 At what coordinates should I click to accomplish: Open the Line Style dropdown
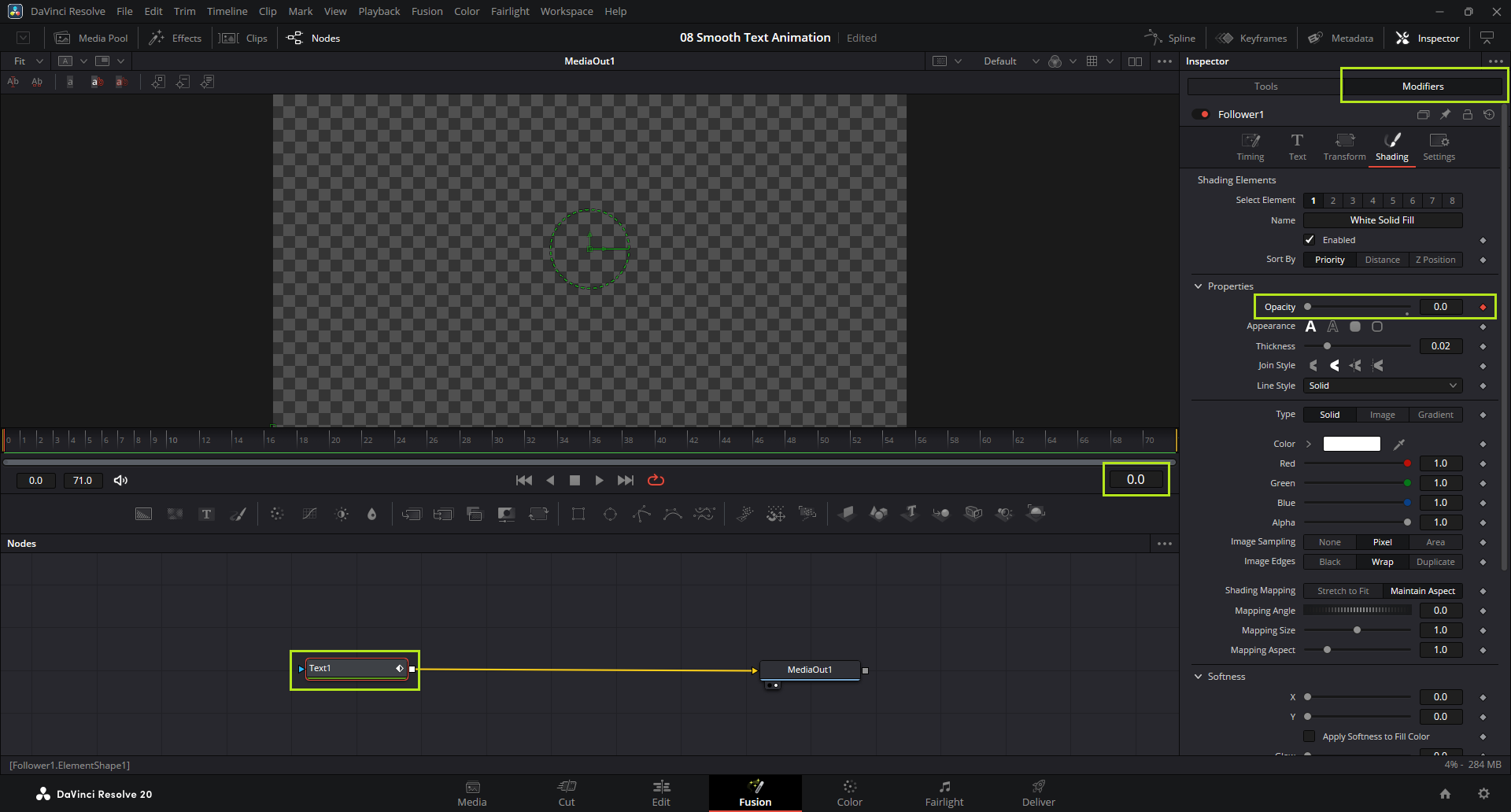[1382, 386]
